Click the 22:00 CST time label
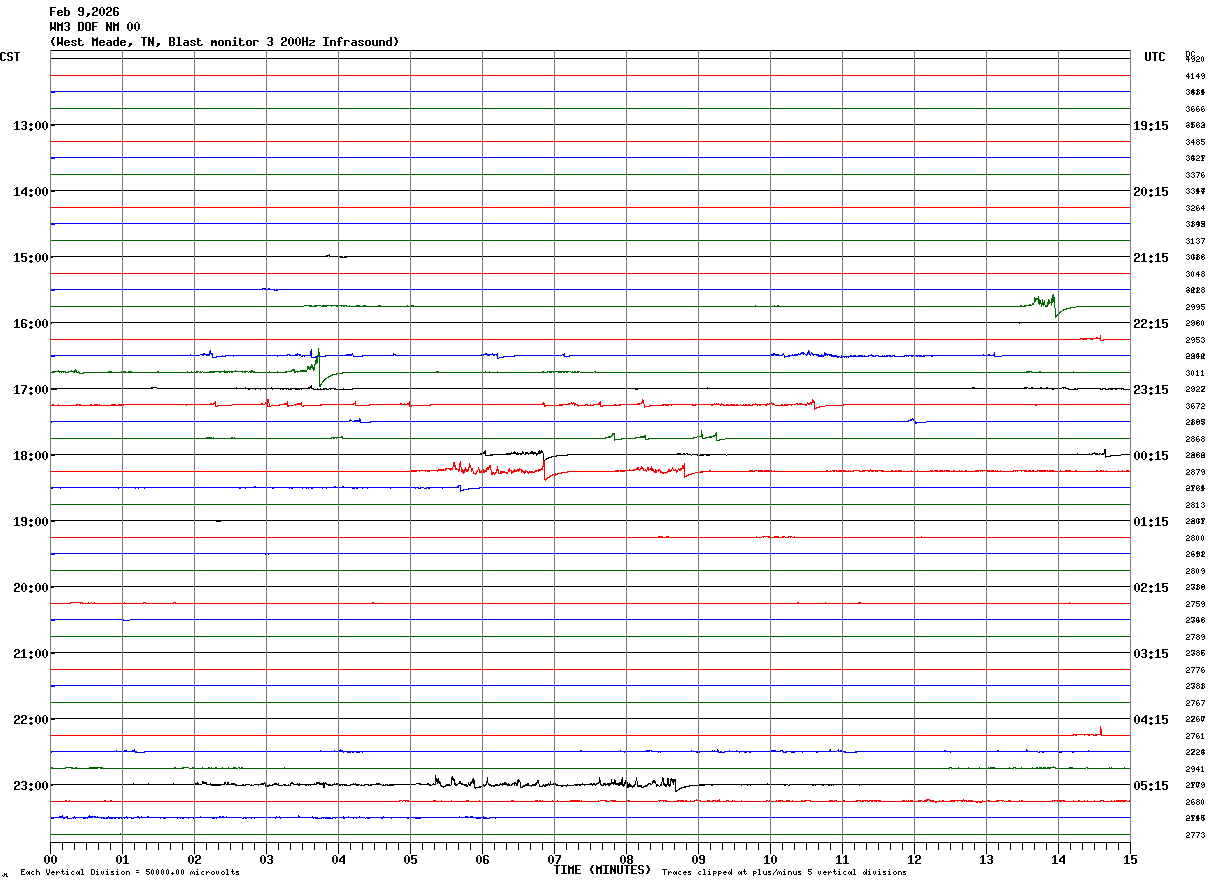 [x=30, y=720]
